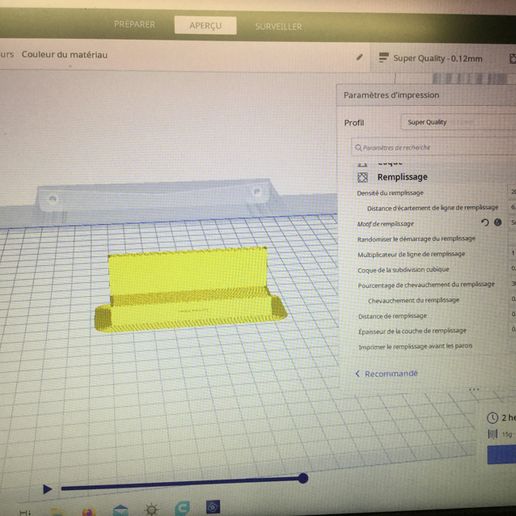Select the indented Chevauchement du remplissage setting

(x=414, y=301)
